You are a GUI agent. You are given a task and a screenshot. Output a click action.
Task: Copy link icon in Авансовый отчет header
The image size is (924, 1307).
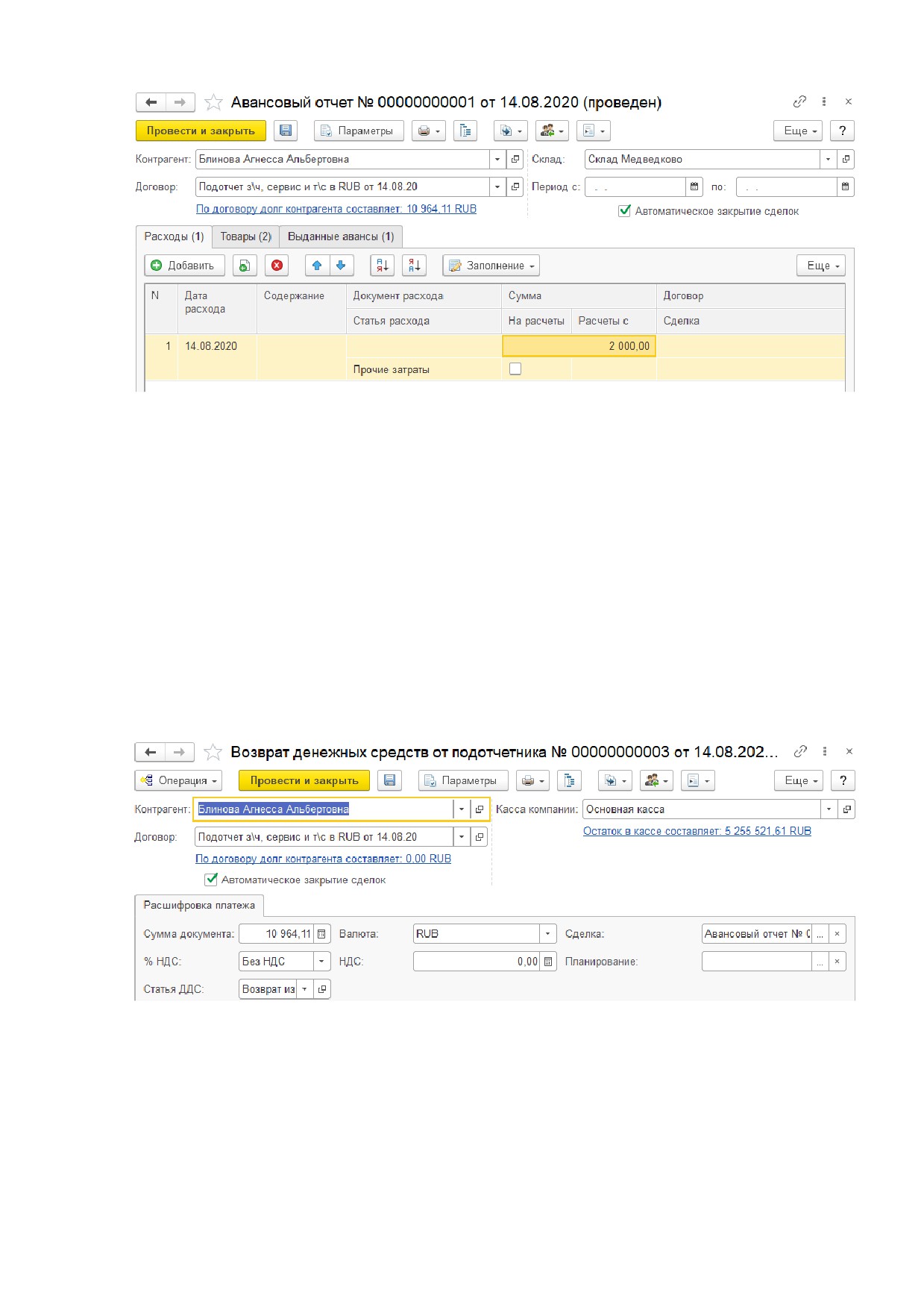(799, 101)
